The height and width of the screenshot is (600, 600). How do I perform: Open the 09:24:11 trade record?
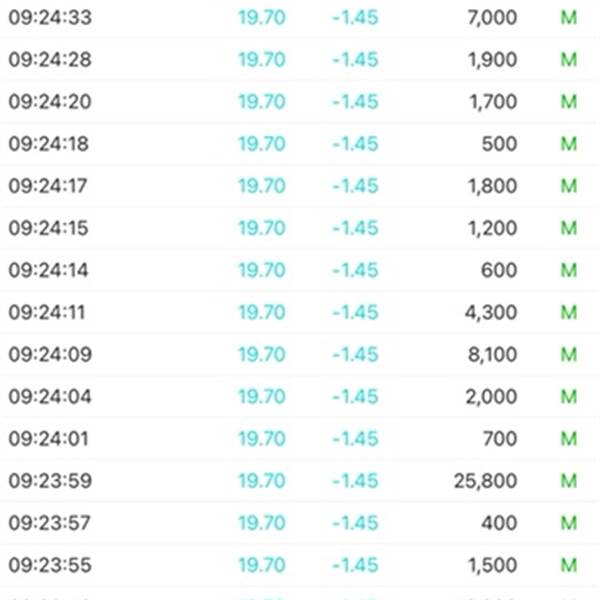pos(300,312)
